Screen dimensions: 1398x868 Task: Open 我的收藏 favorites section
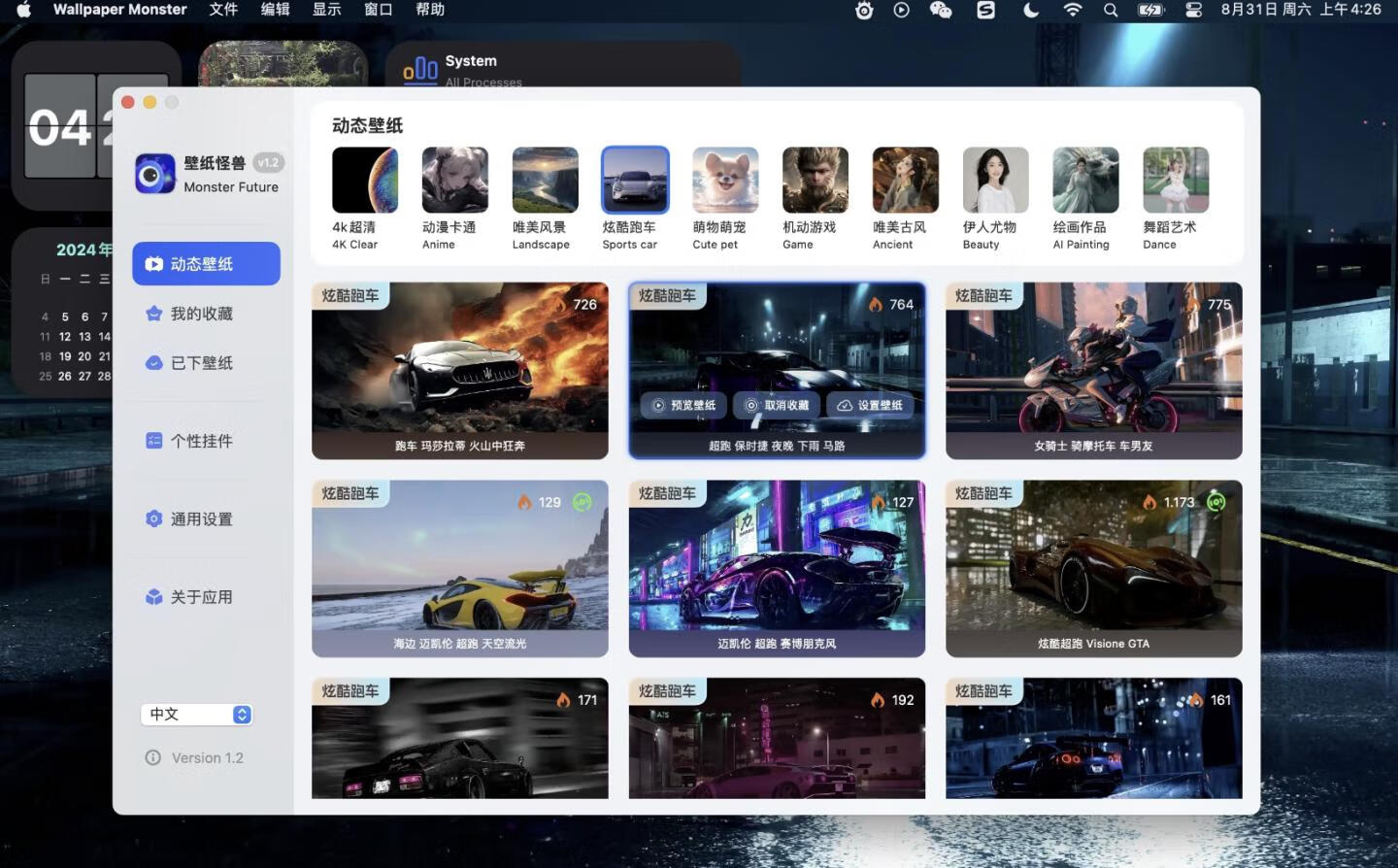[202, 314]
